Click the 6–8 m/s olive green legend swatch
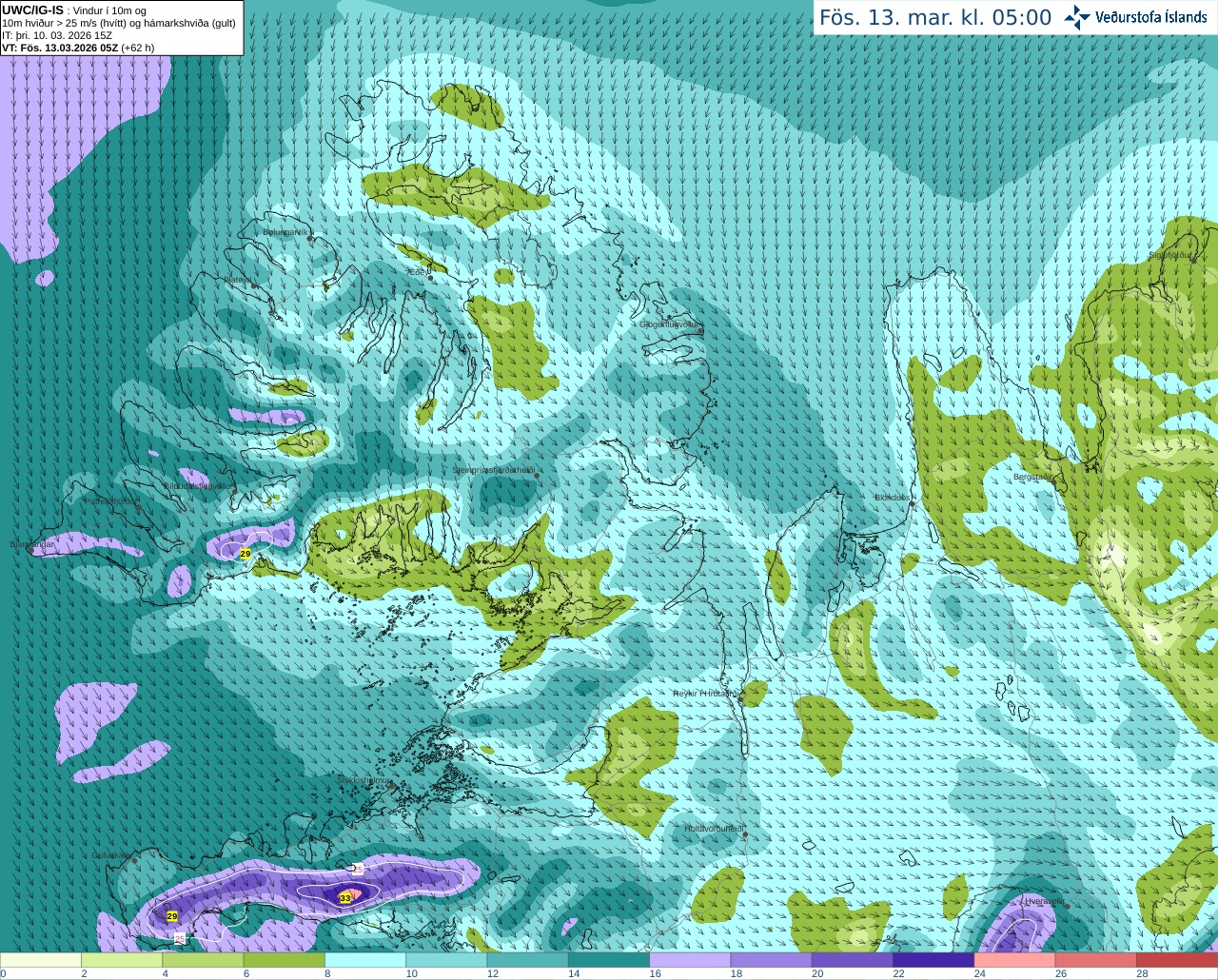 click(x=285, y=960)
